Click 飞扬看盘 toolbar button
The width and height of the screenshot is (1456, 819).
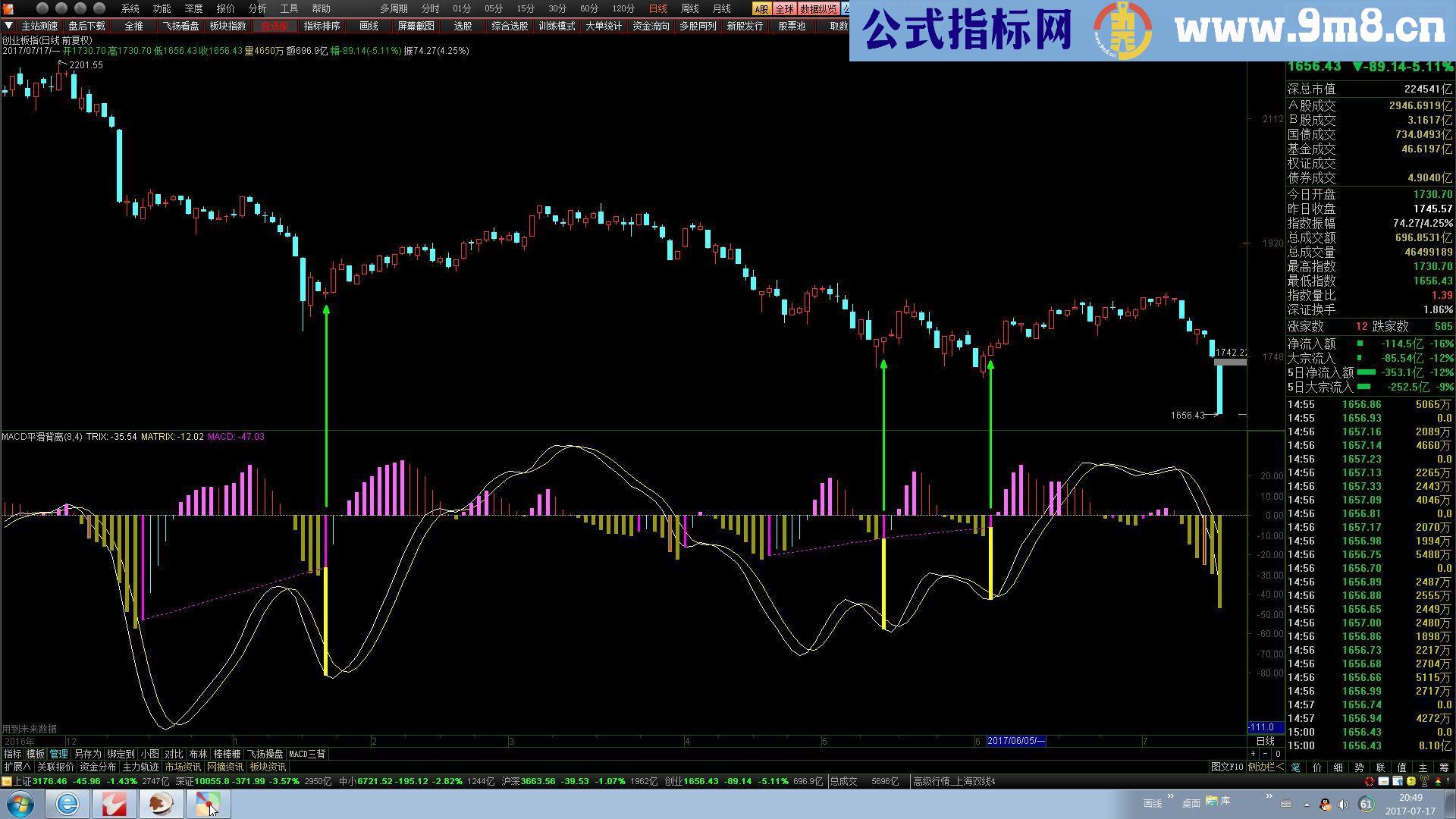pyautogui.click(x=180, y=26)
